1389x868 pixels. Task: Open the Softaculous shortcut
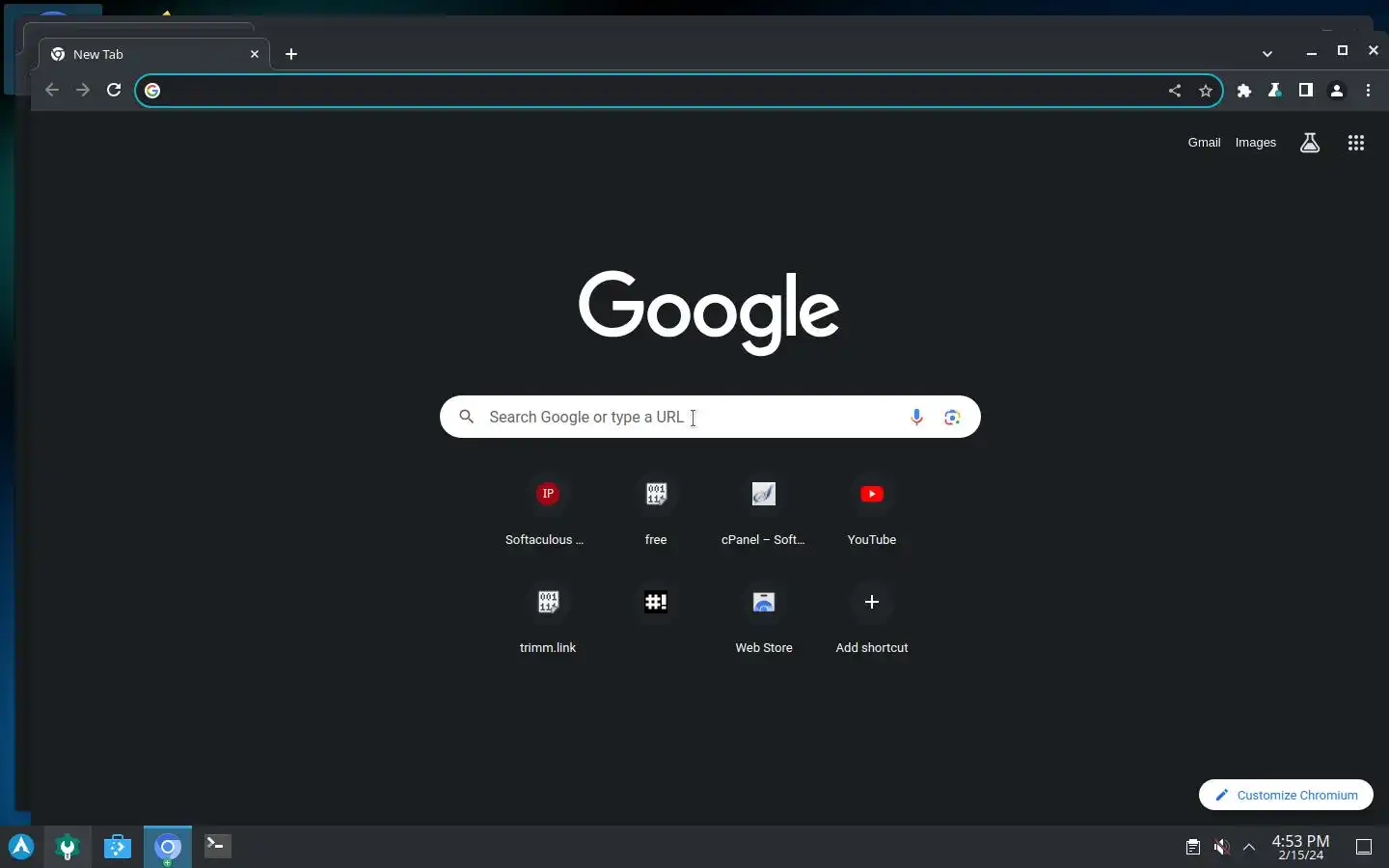(x=548, y=511)
